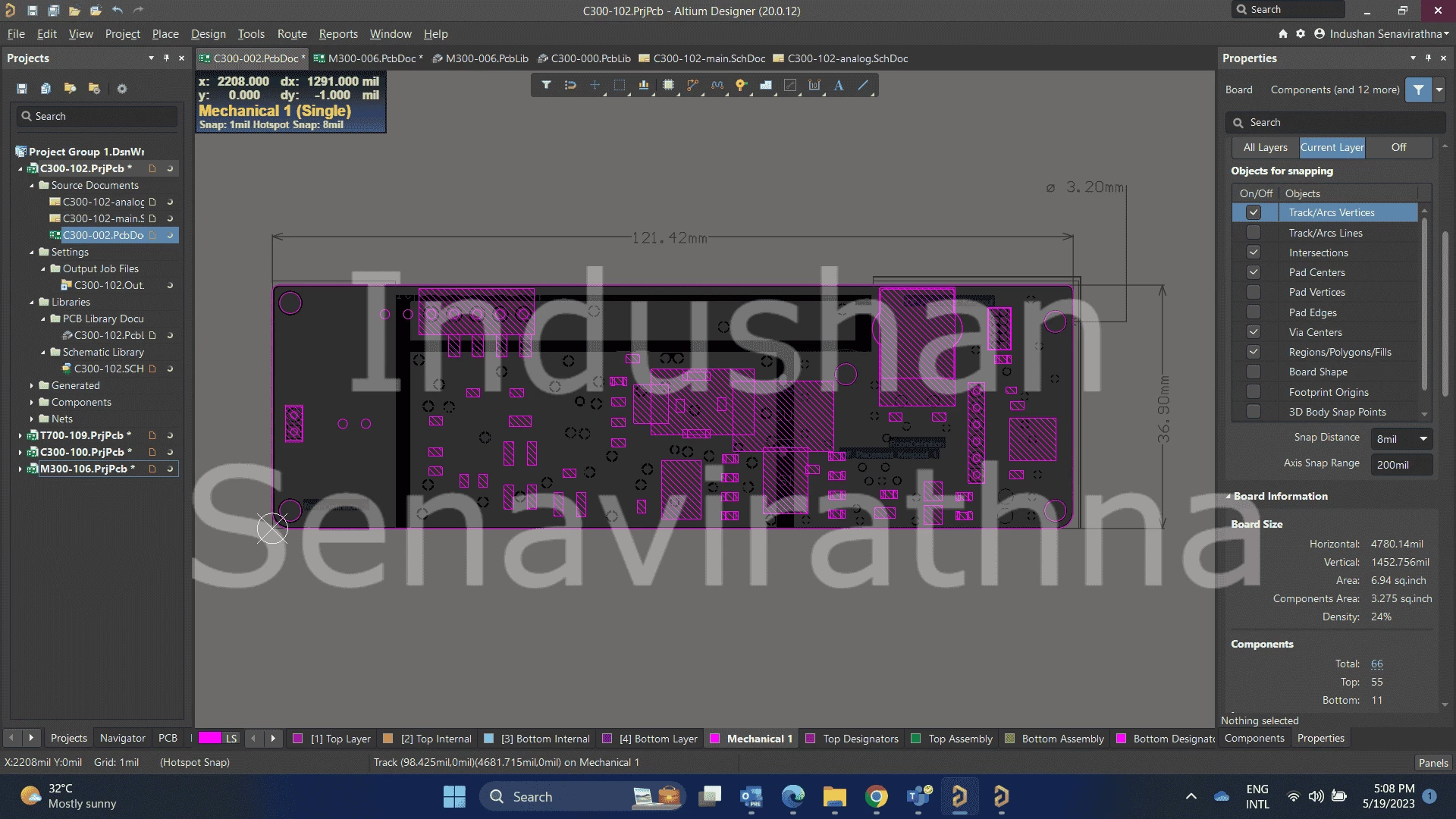Toggle the Intersections snapping checkbox

tap(1254, 253)
